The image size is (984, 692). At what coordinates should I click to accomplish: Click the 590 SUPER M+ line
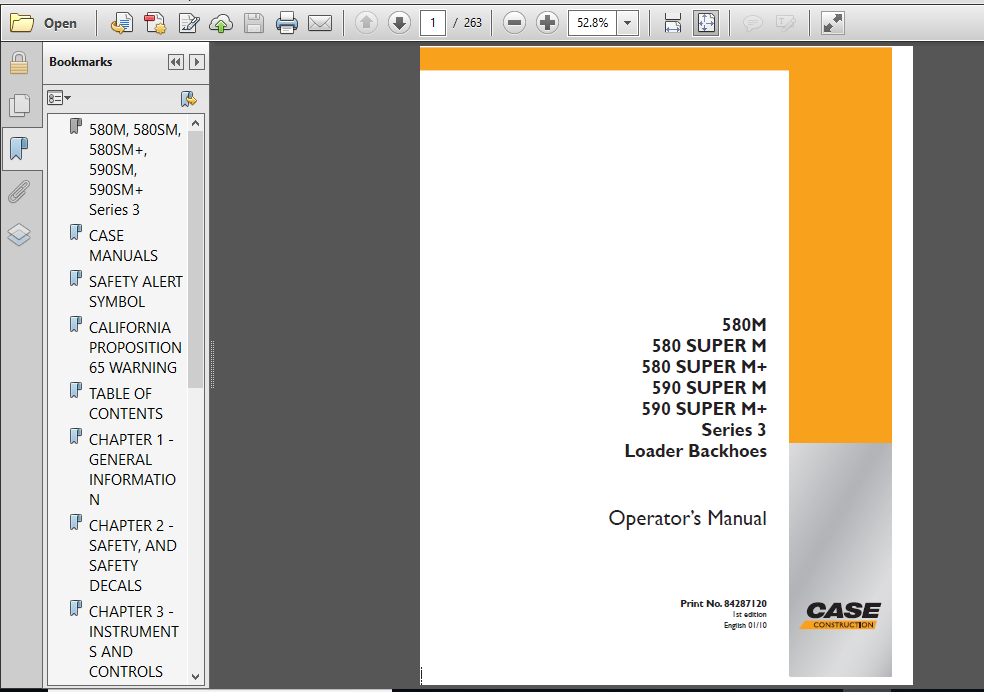(703, 408)
